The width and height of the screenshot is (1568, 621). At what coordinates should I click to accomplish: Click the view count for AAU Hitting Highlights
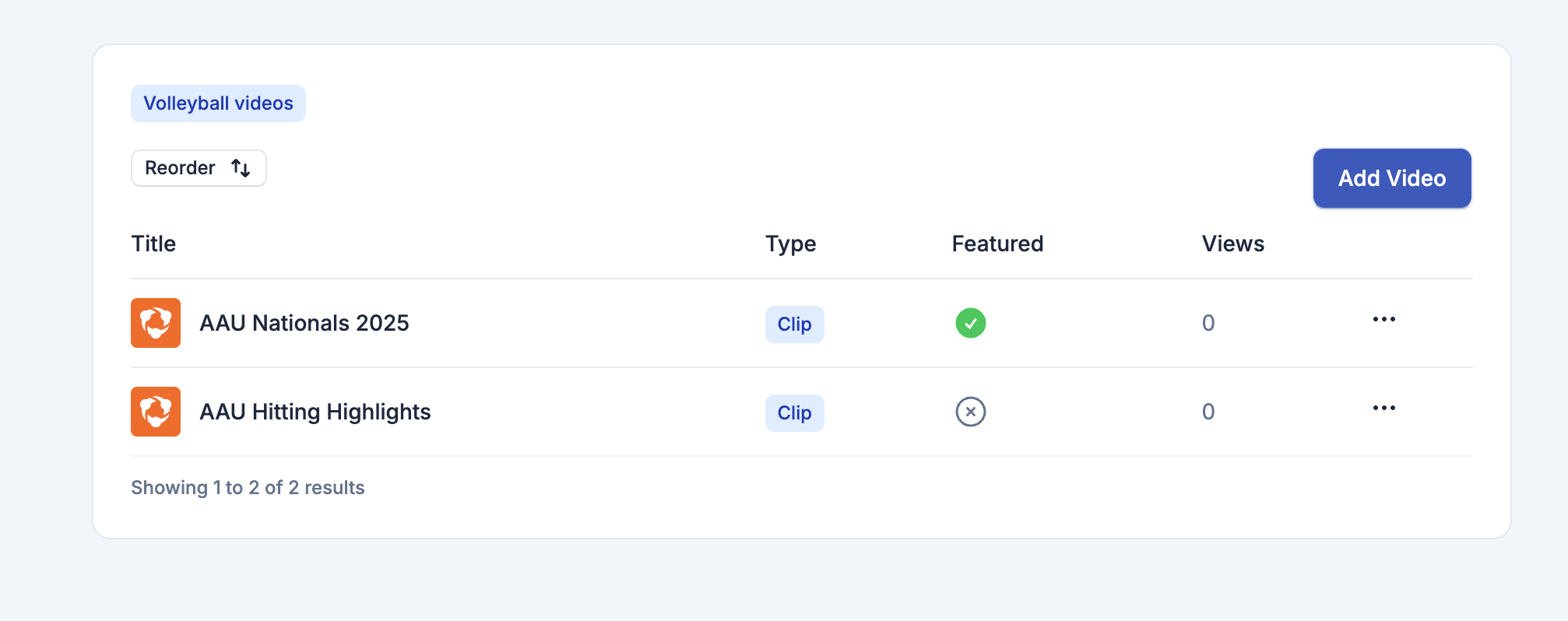click(1208, 412)
